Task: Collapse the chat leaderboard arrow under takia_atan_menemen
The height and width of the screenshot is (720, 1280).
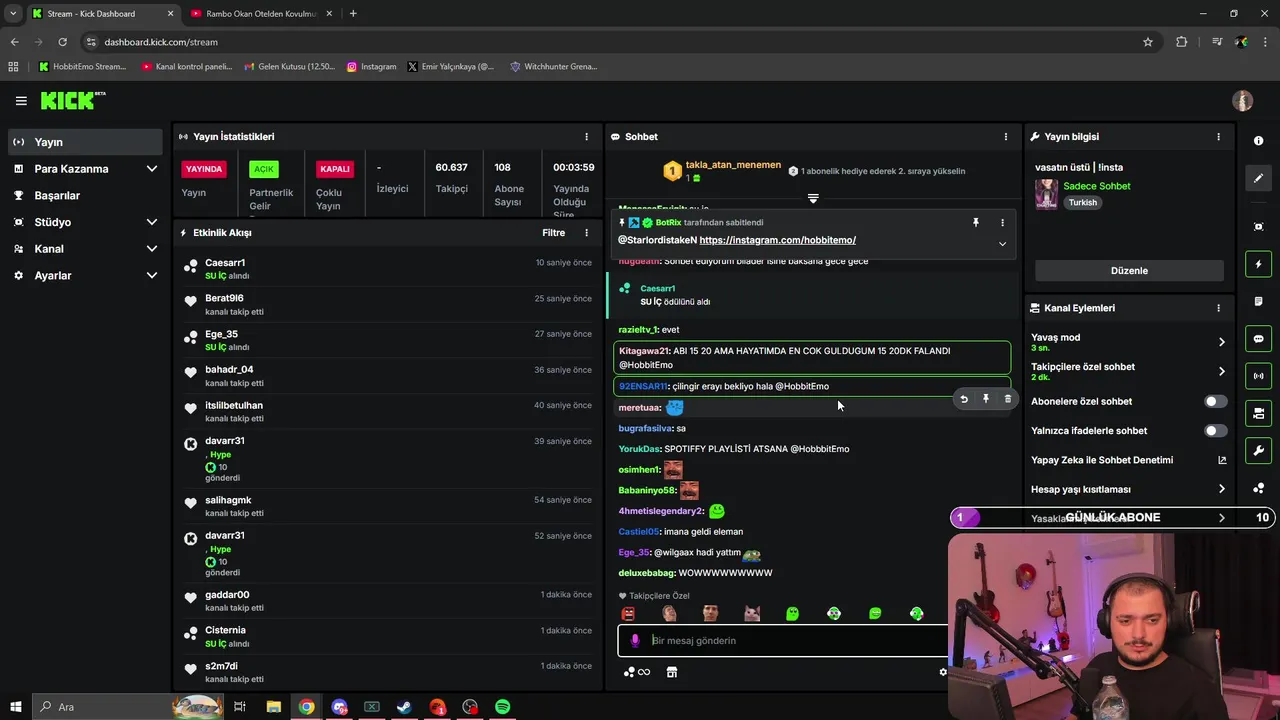Action: click(x=813, y=198)
